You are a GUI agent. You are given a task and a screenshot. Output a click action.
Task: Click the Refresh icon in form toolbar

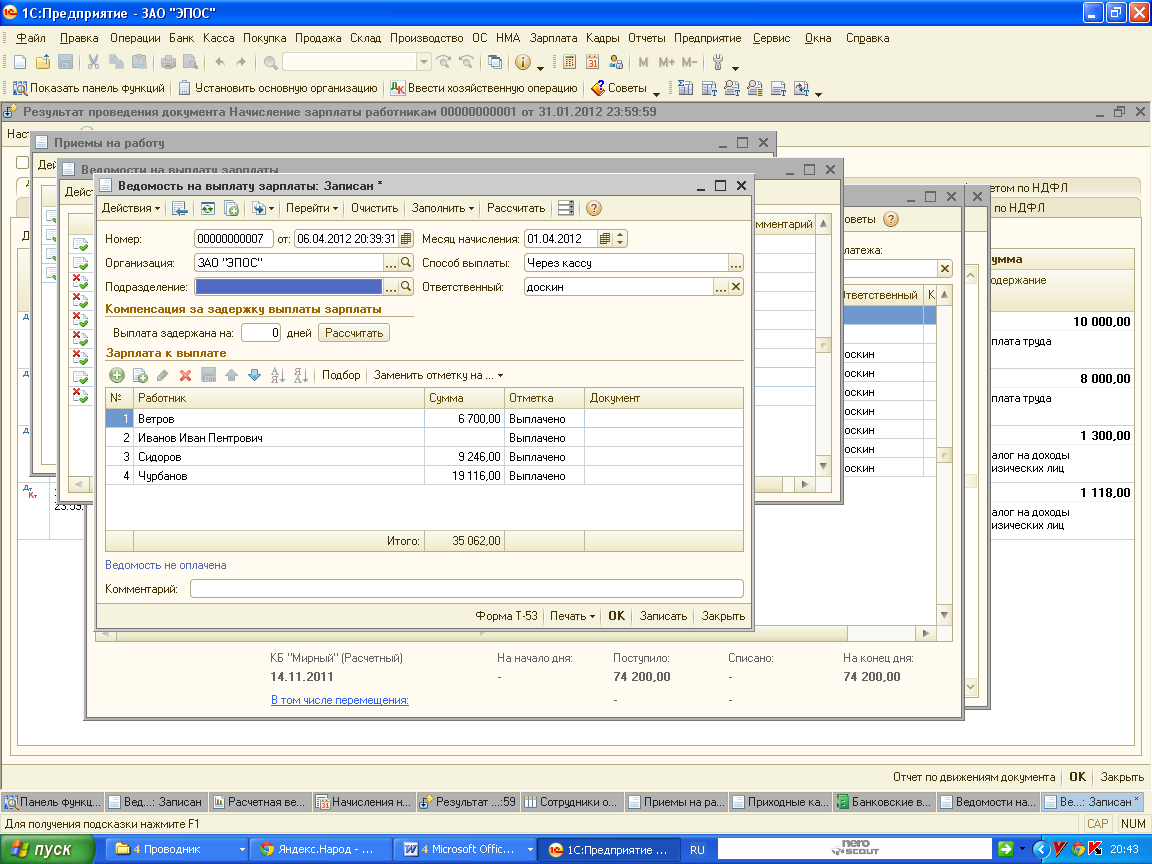(x=208, y=209)
